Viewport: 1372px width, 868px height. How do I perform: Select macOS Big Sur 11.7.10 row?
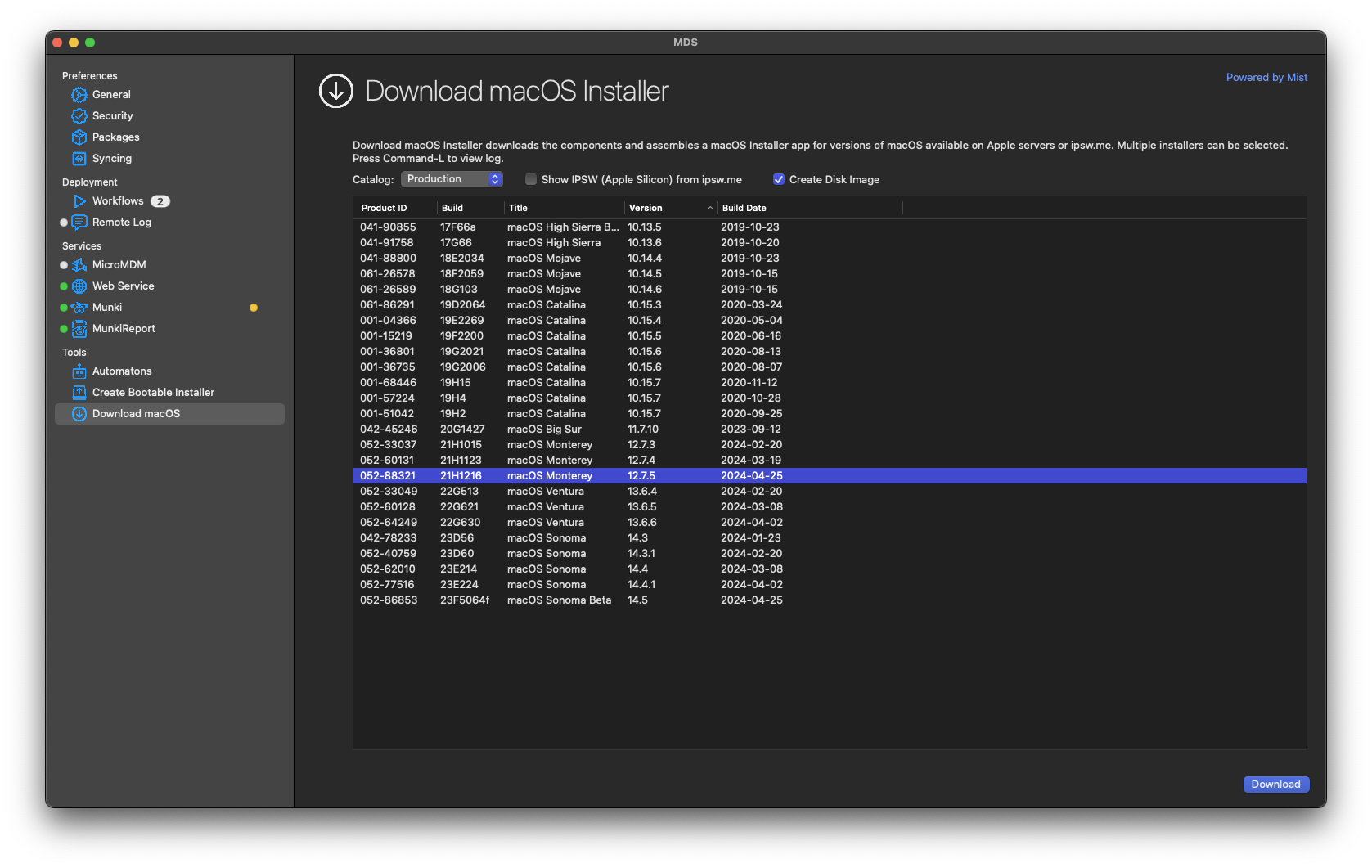click(830, 430)
